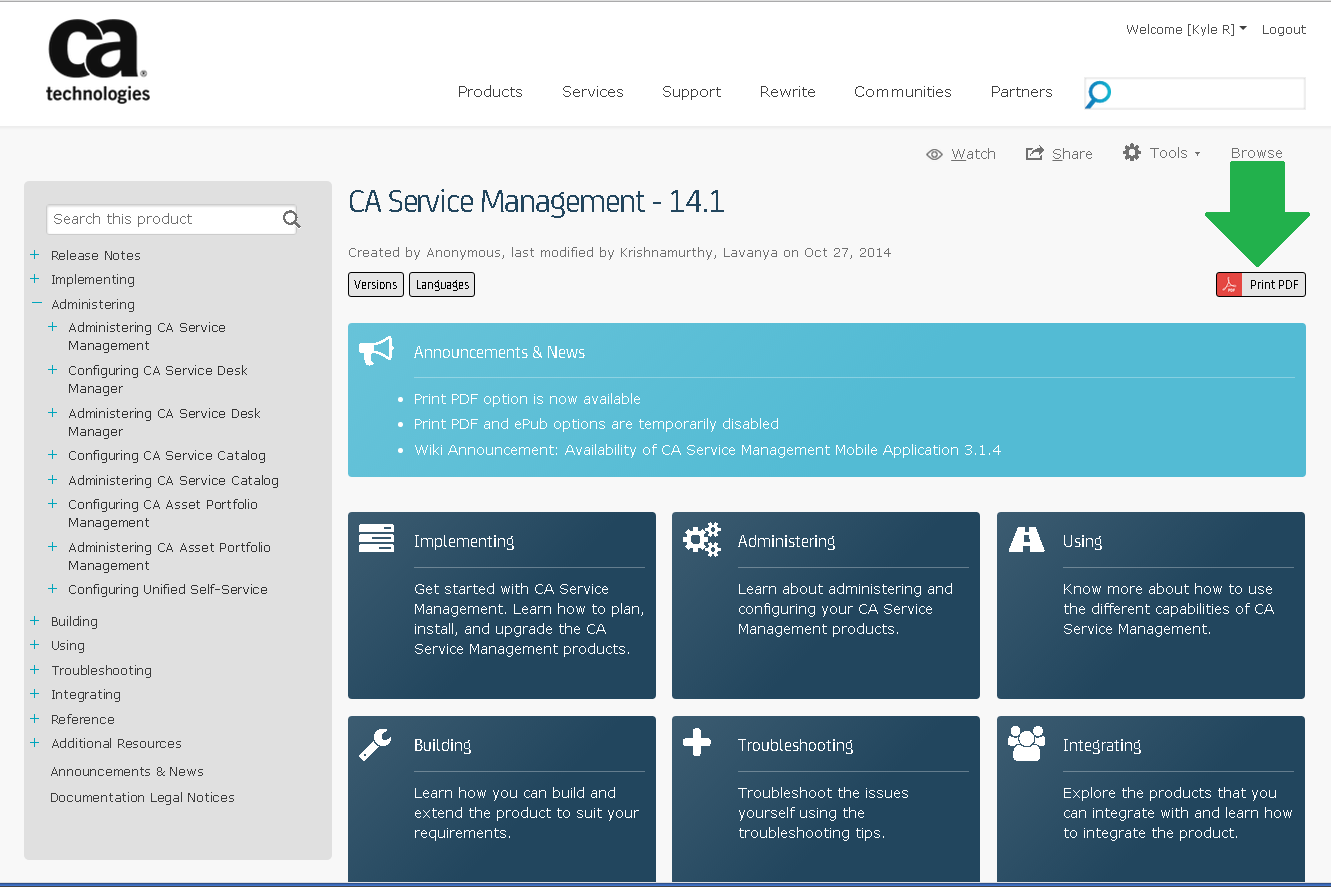Collapse the Administering tree node
This screenshot has height=887, width=1331.
tap(36, 303)
